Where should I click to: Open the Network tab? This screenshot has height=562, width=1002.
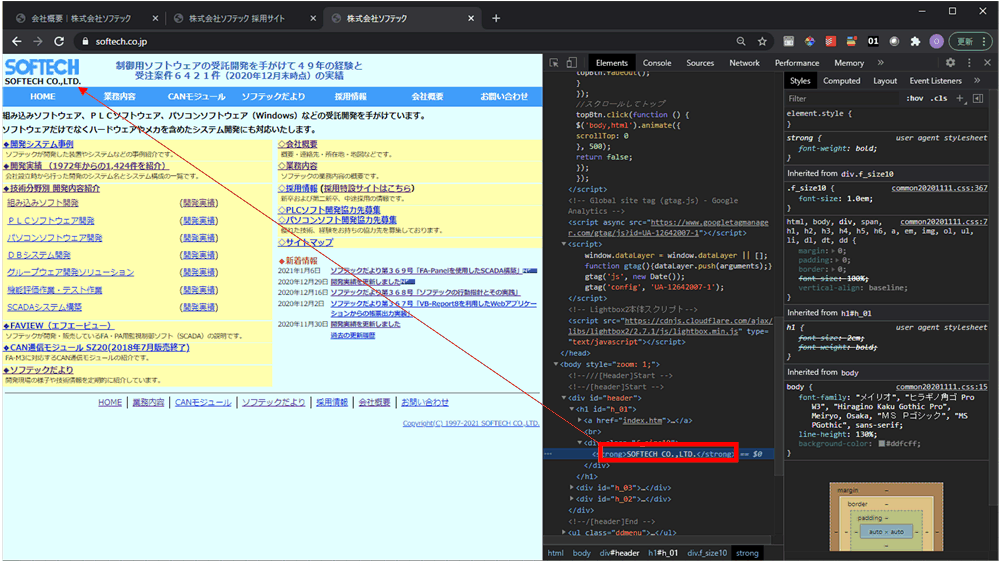(x=744, y=63)
